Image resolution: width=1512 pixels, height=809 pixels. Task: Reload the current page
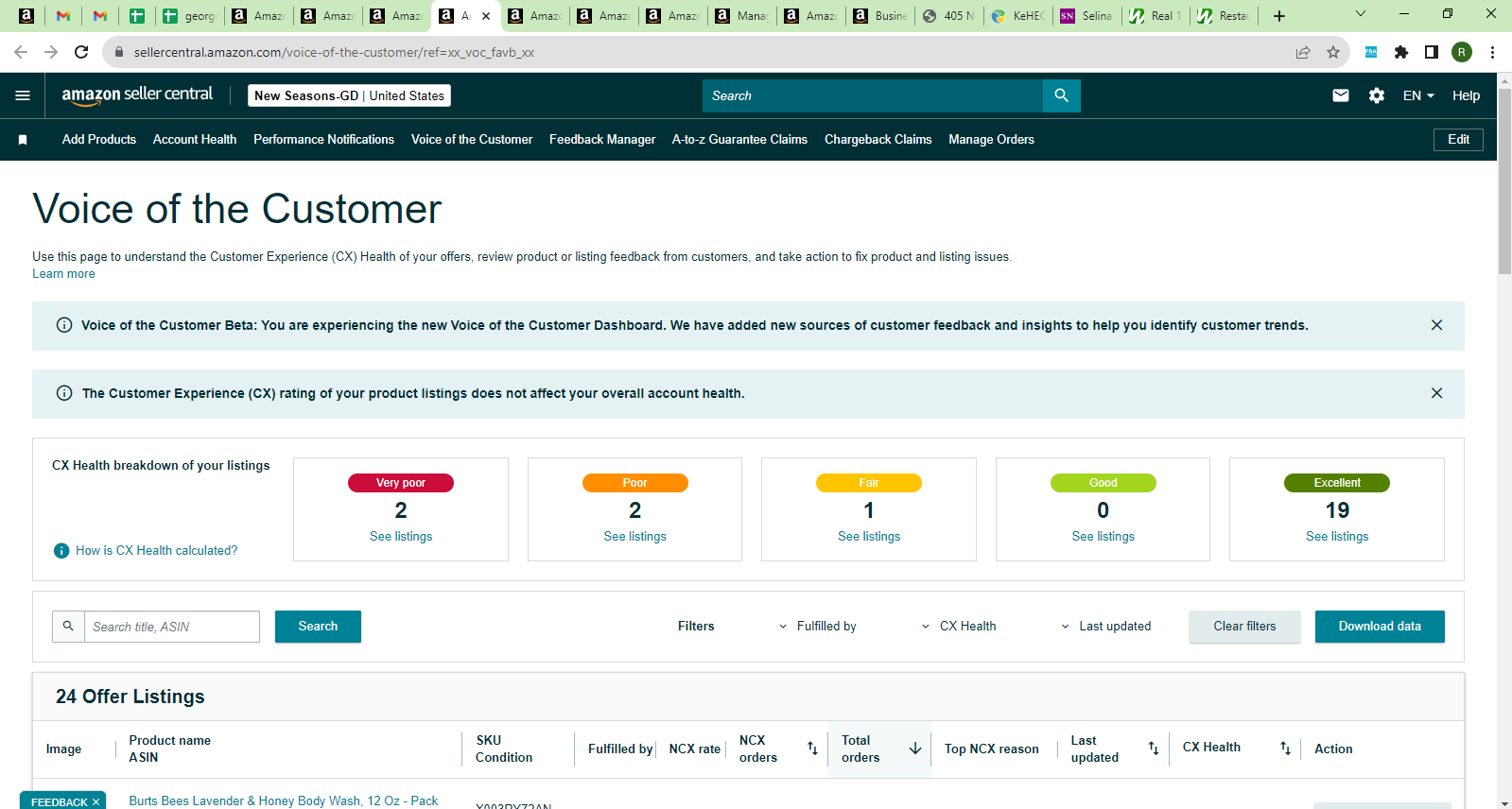click(x=81, y=52)
